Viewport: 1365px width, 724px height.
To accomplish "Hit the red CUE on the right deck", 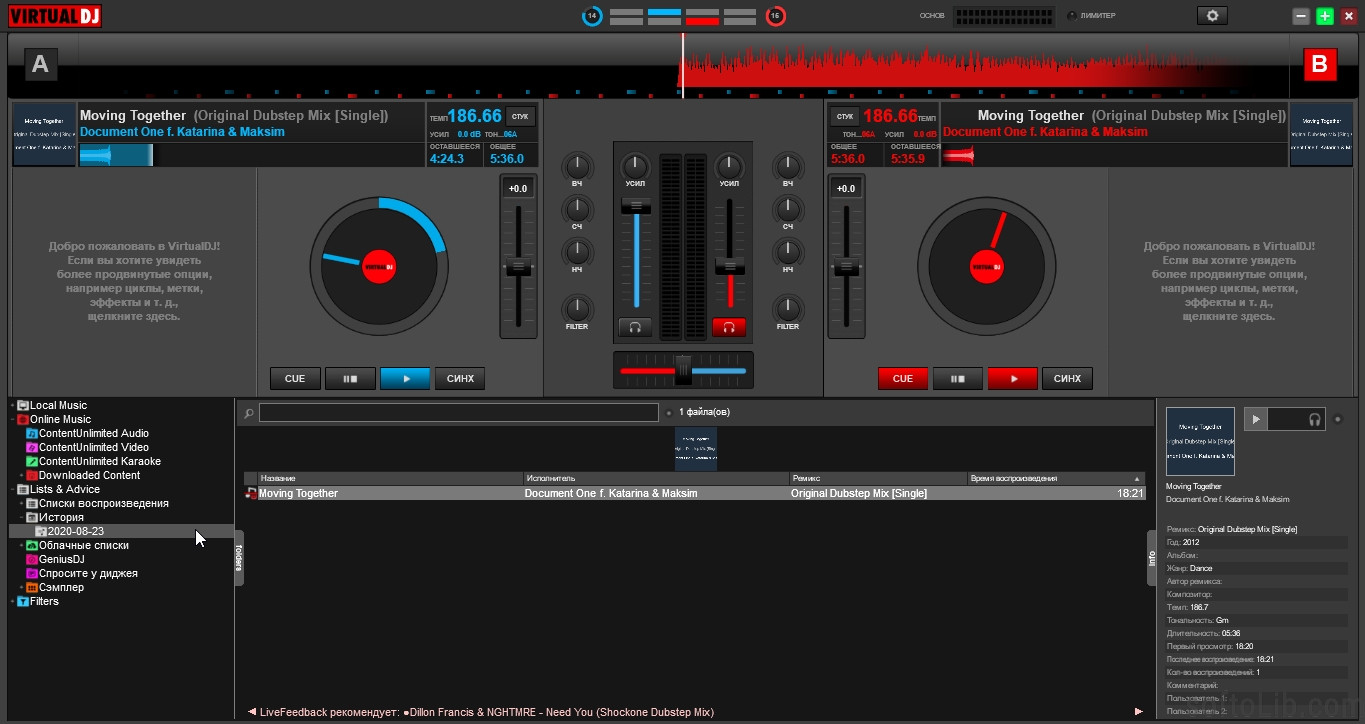I will [x=903, y=378].
